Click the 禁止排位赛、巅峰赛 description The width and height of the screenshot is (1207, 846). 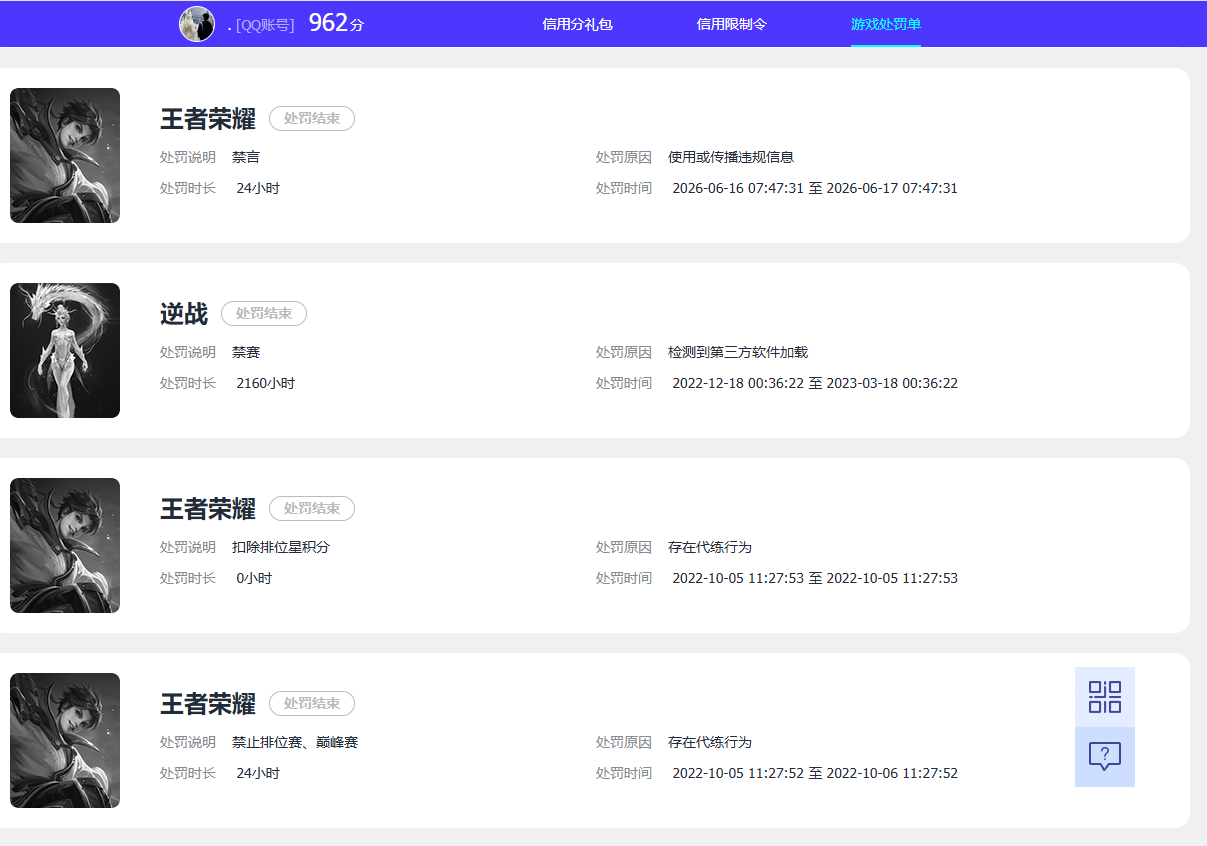coord(295,742)
